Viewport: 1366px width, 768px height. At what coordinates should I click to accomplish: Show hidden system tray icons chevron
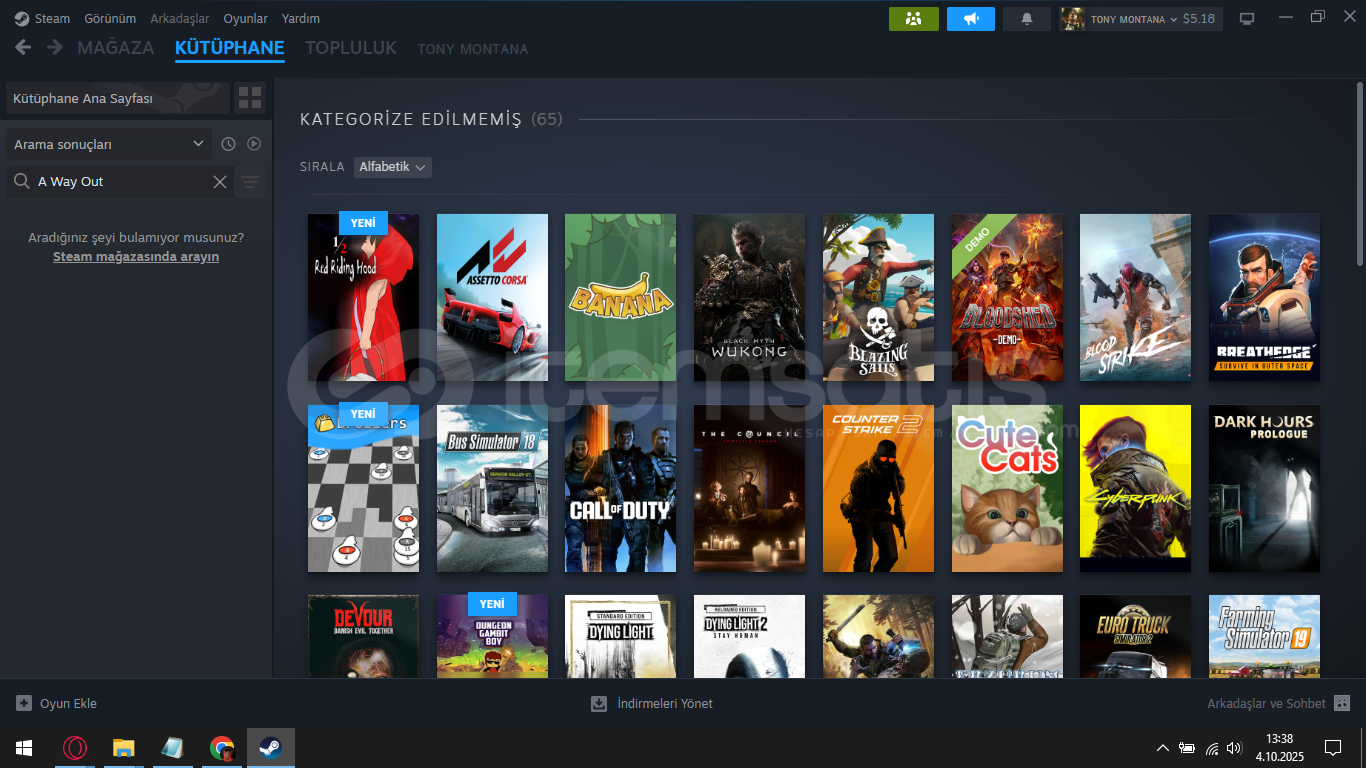click(x=1163, y=748)
